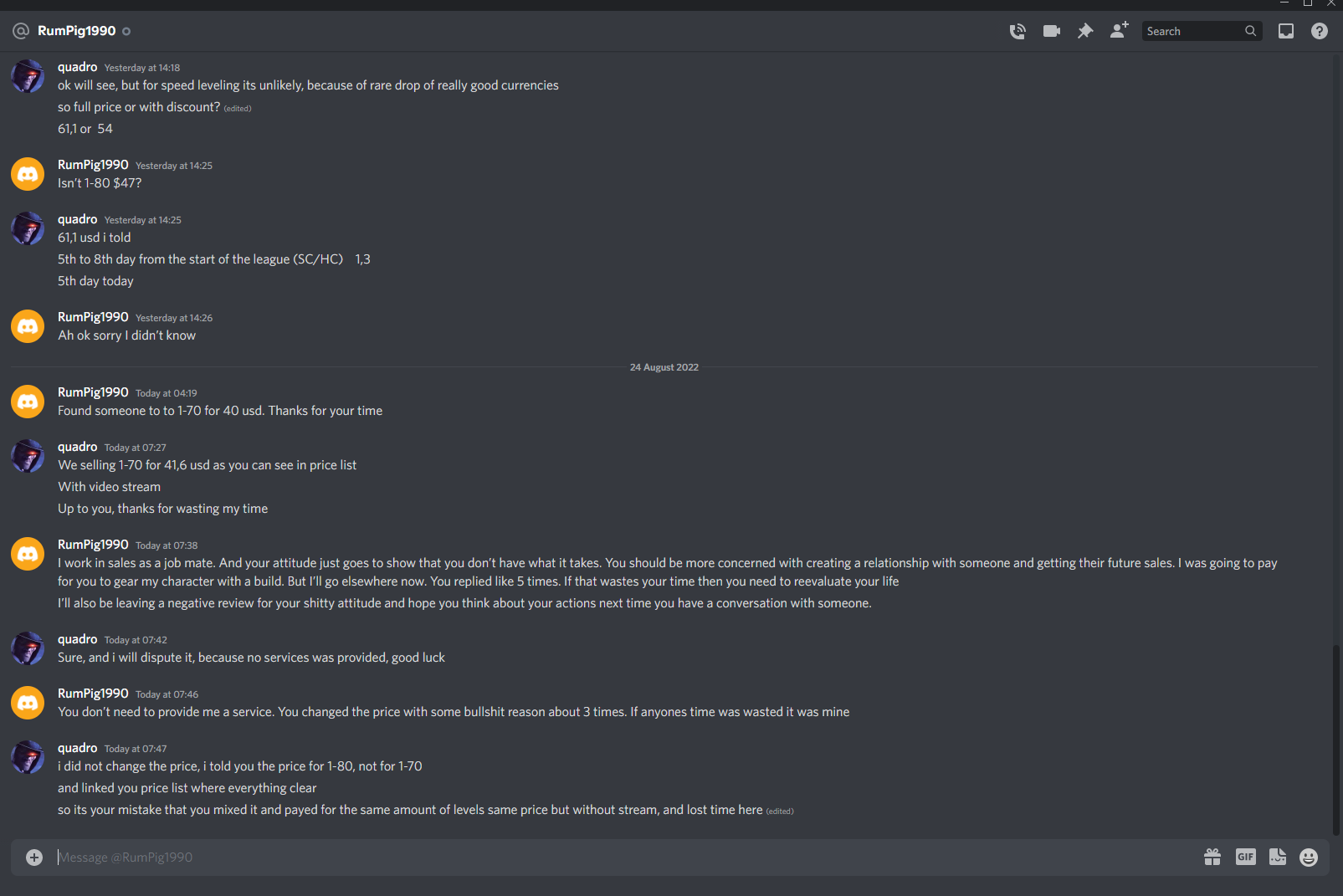The image size is (1343, 896).
Task: Start a video call
Action: (1052, 31)
